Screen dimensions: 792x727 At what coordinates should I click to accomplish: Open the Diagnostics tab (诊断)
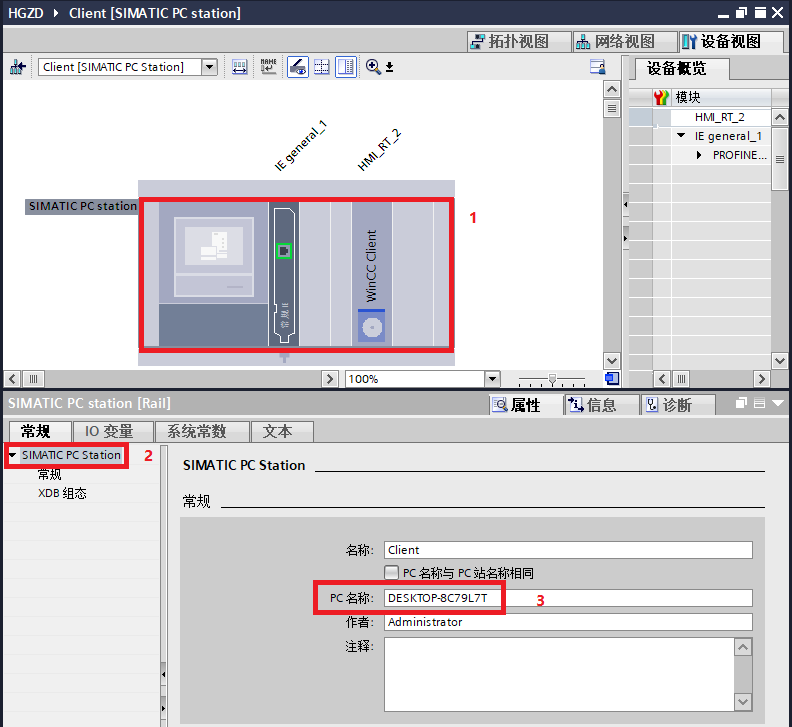click(x=677, y=405)
